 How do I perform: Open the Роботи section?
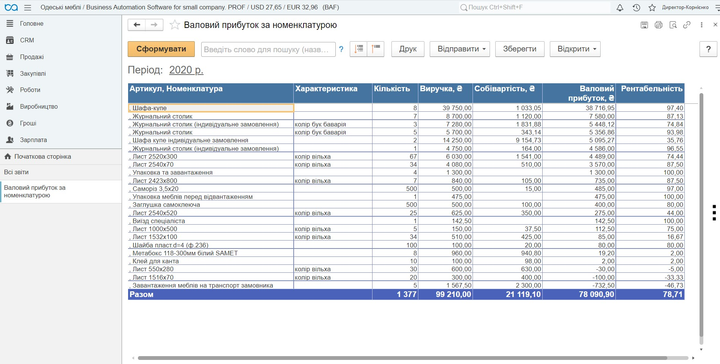point(61,90)
